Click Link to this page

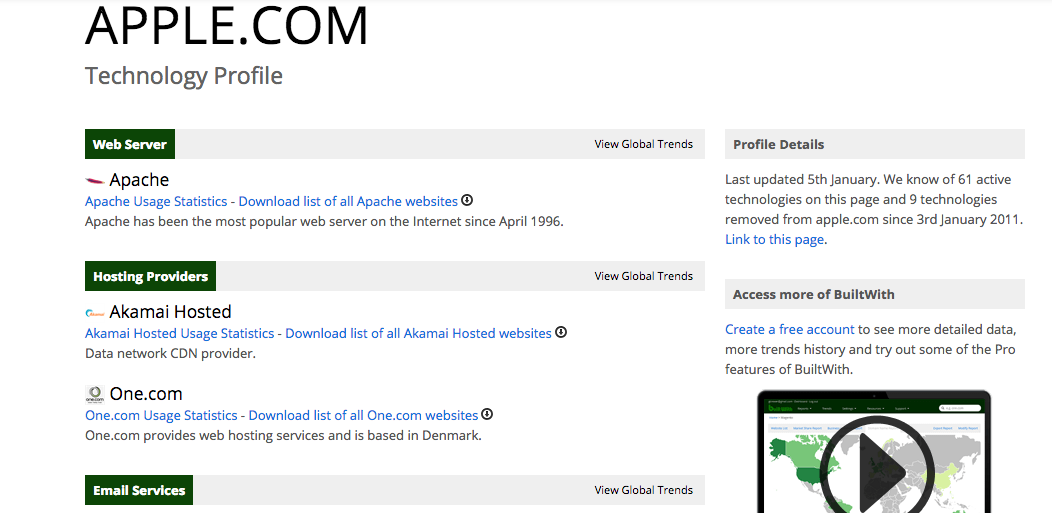[x=774, y=239]
